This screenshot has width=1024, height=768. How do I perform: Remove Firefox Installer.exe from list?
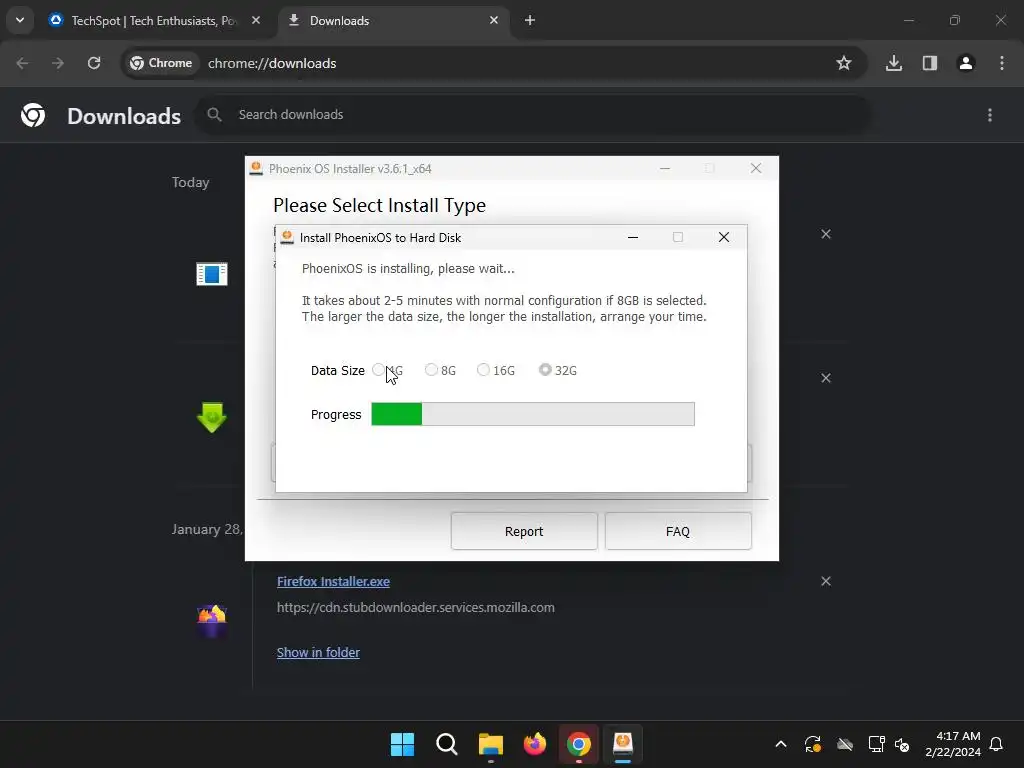click(826, 581)
